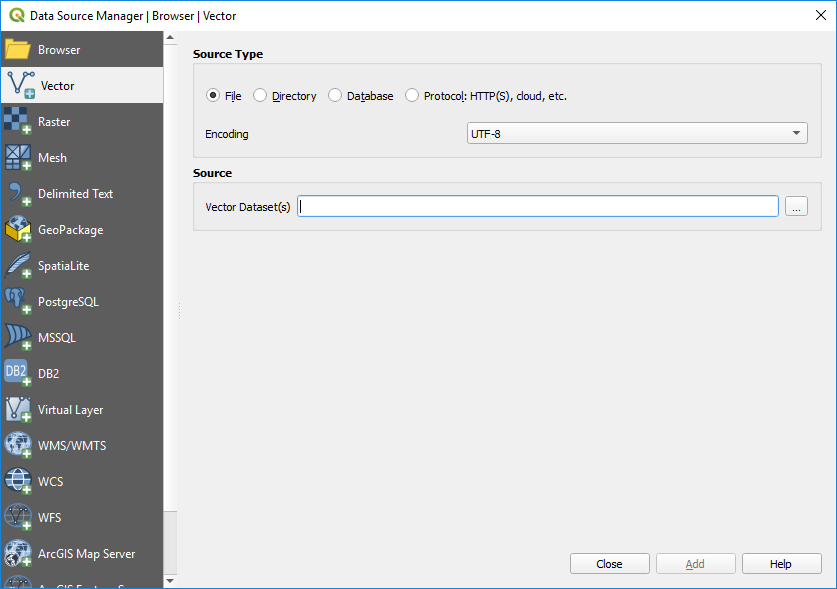
Task: Switch to the SpatiaLite tab label
Action: click(64, 265)
